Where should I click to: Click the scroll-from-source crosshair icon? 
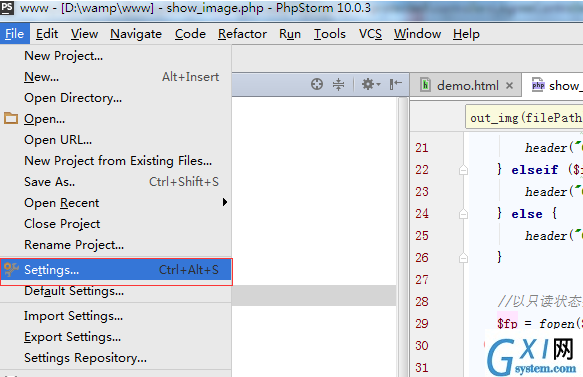[317, 84]
